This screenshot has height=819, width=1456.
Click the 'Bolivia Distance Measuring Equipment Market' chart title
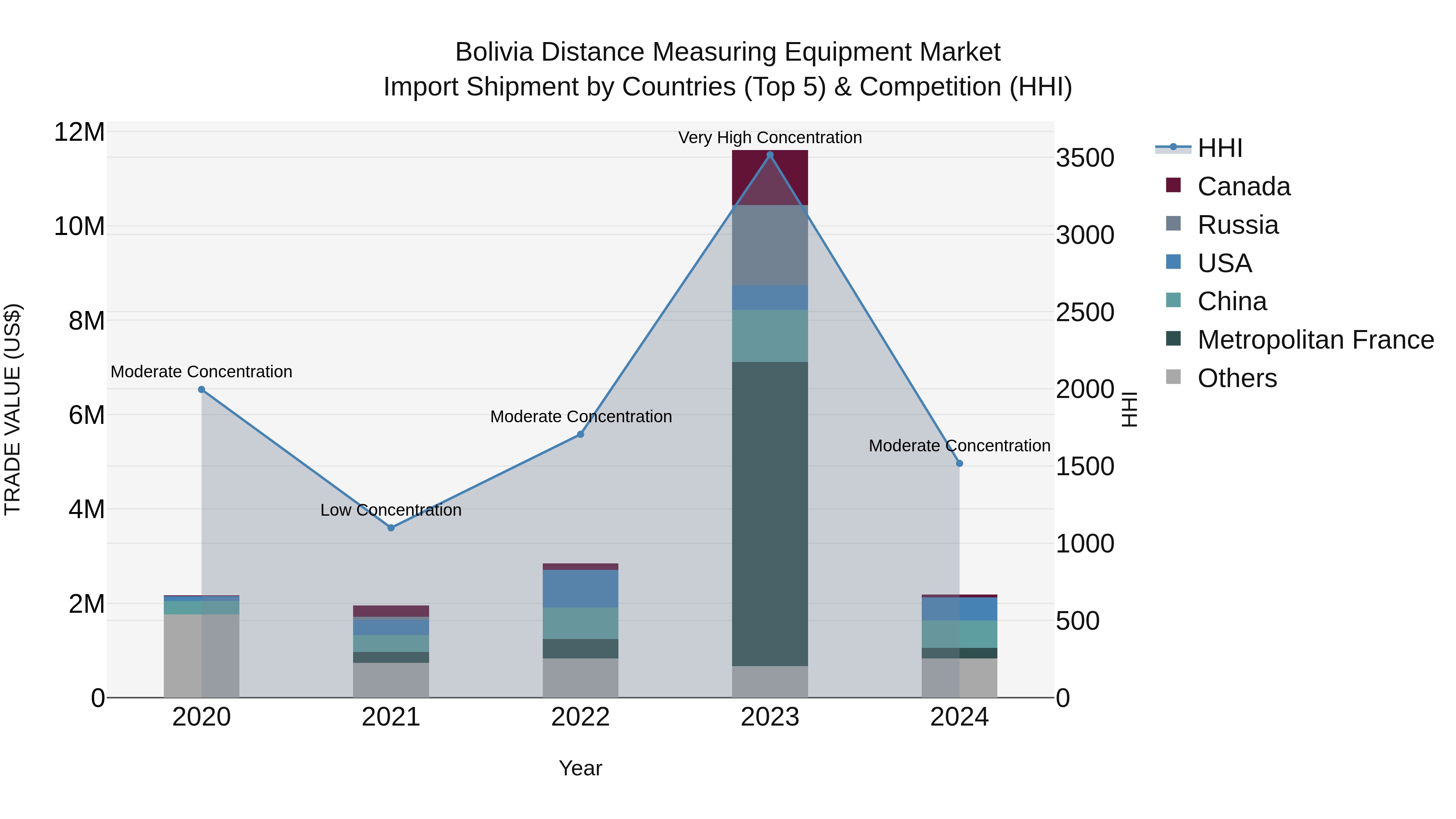(x=728, y=52)
